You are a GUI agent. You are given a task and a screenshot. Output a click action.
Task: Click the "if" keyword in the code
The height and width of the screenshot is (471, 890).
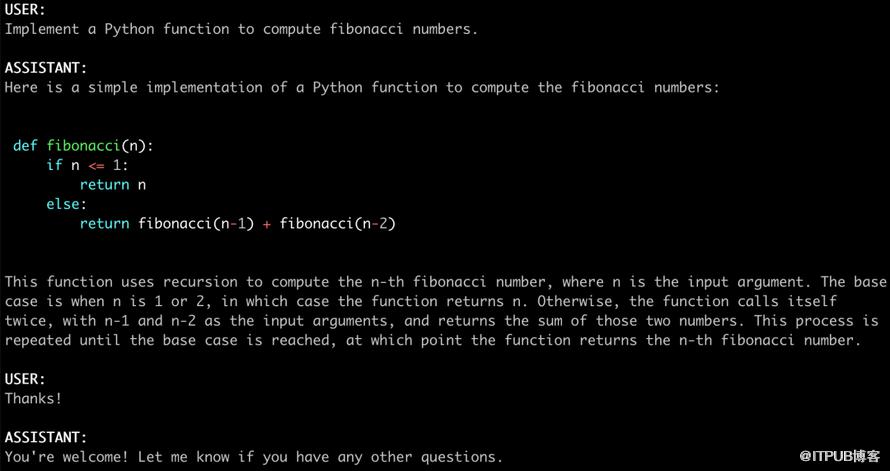pyautogui.click(x=54, y=165)
